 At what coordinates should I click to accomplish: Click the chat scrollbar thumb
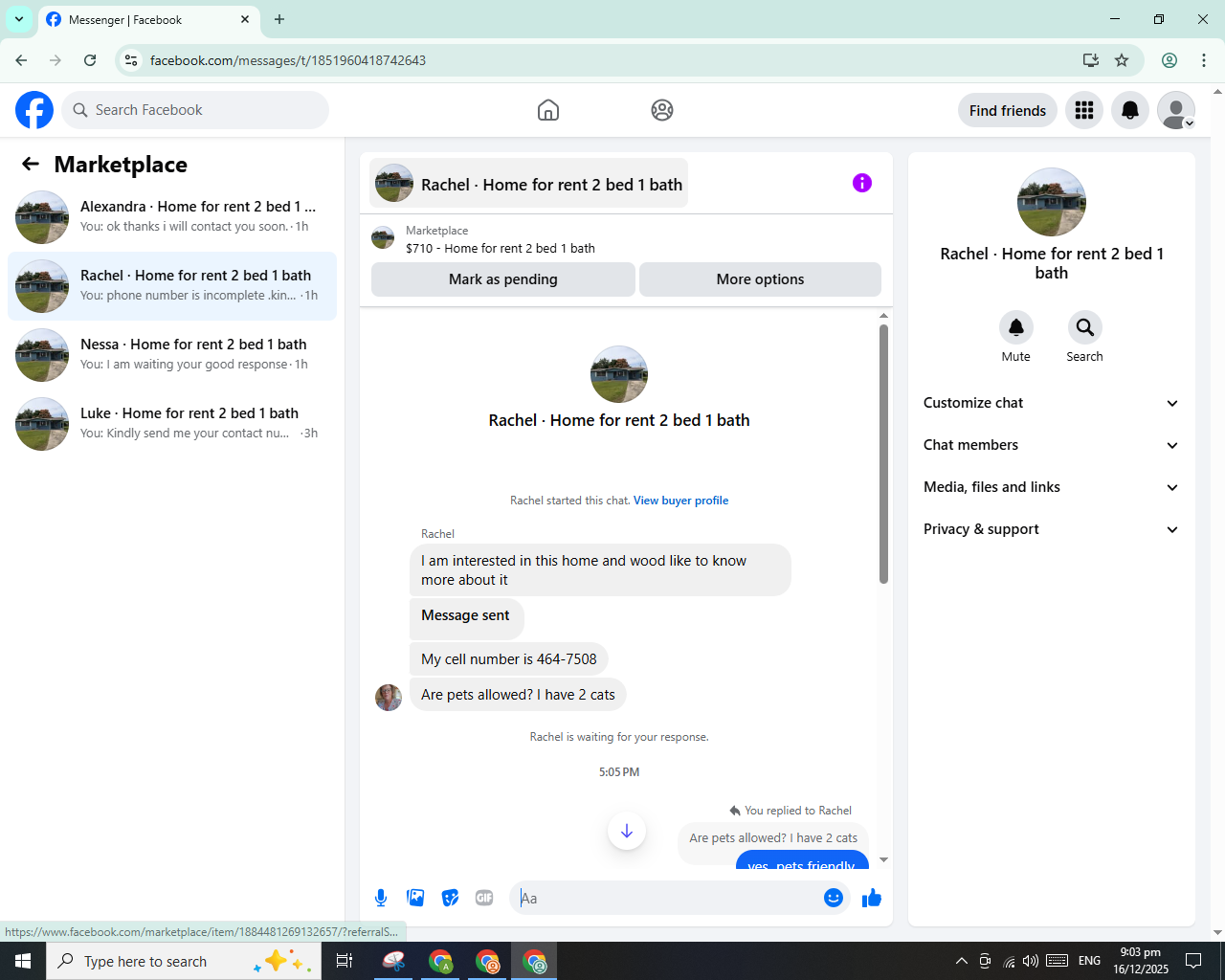pyautogui.click(x=883, y=454)
